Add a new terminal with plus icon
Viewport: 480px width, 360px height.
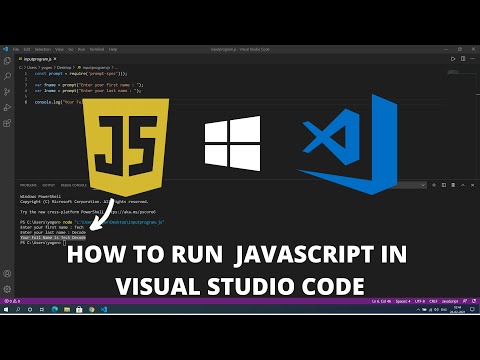pyautogui.click(x=434, y=185)
